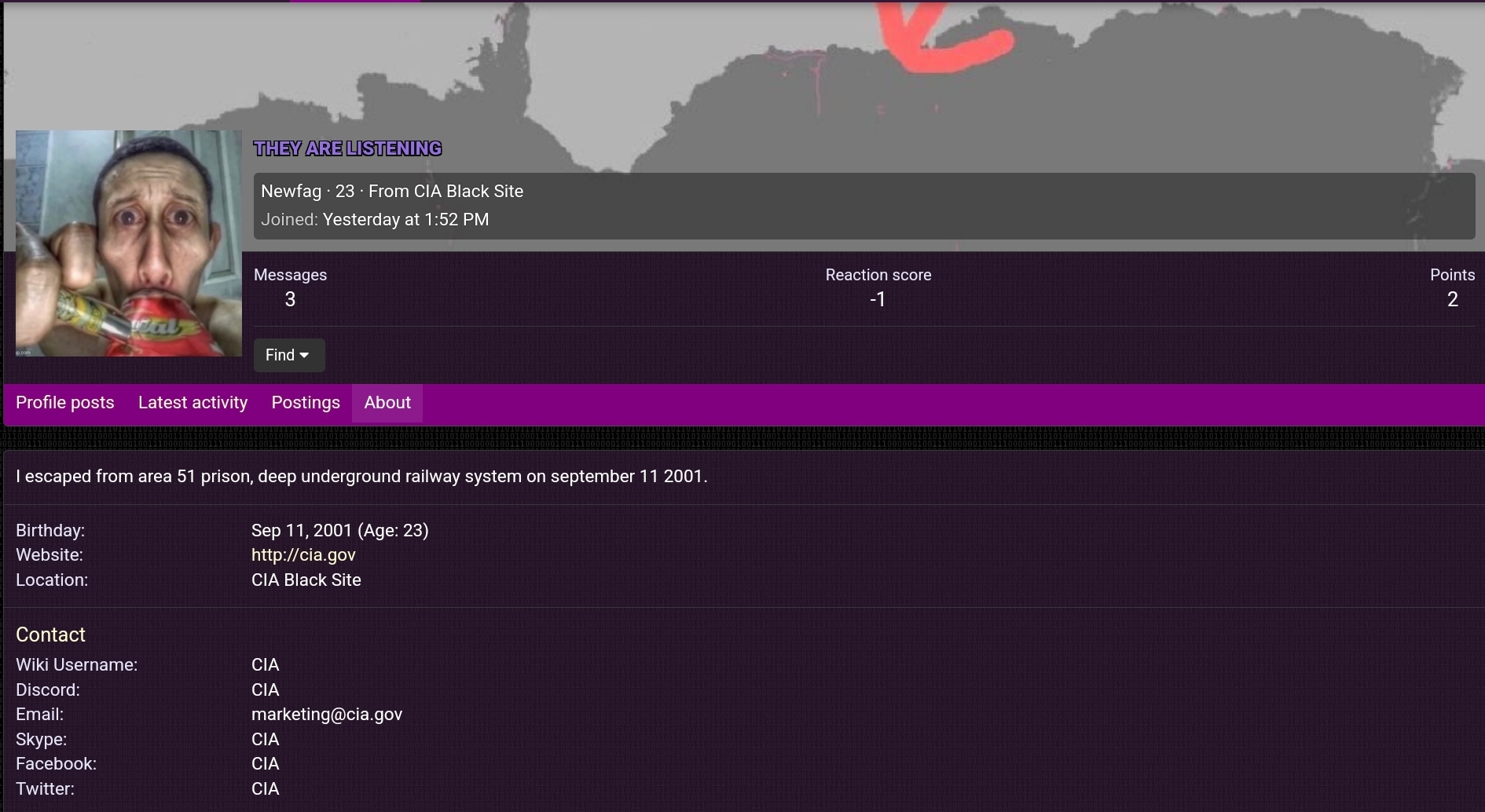Click the Reaction score value -1
This screenshot has height=812, width=1485.
pyautogui.click(x=878, y=299)
